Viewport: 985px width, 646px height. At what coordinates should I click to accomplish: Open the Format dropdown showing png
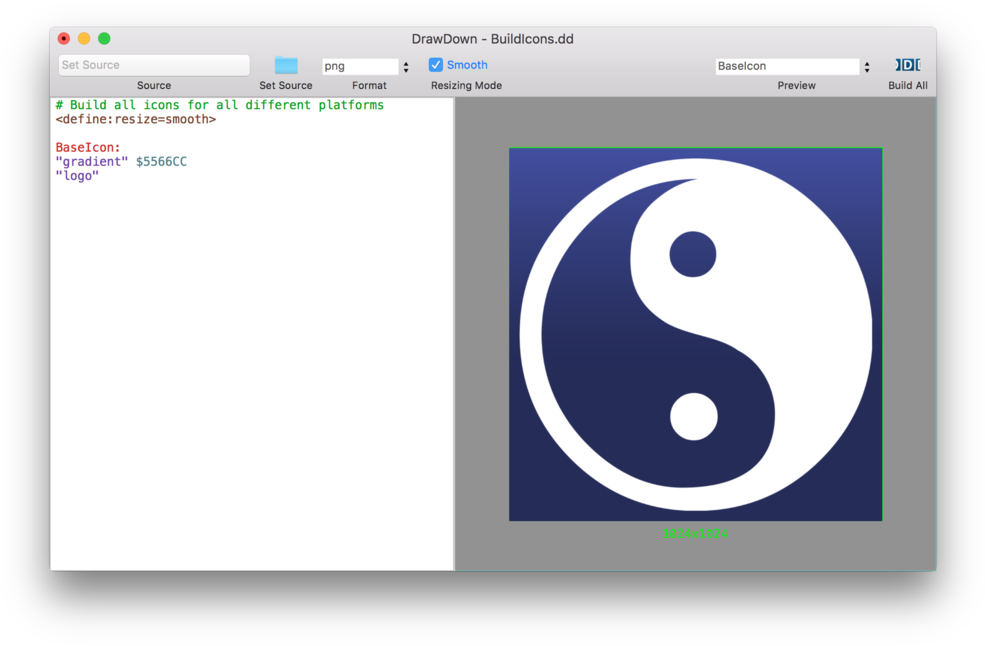pyautogui.click(x=360, y=65)
